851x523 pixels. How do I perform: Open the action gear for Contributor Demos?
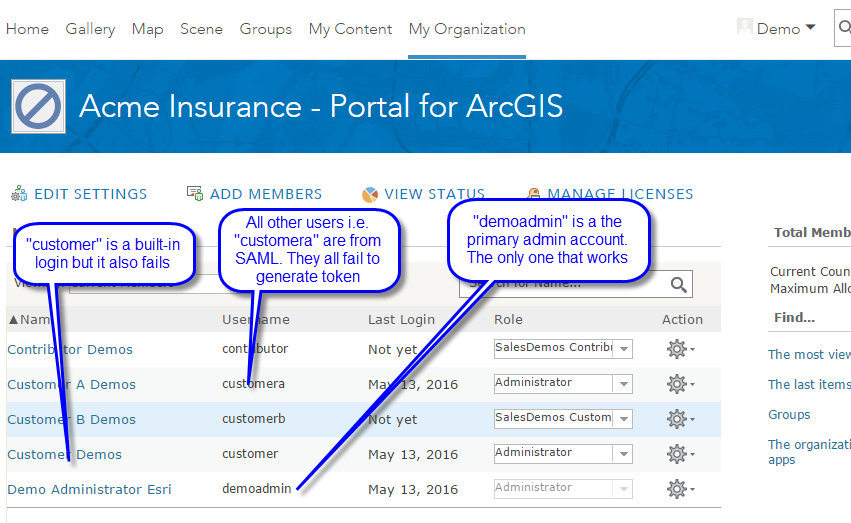[x=679, y=349]
